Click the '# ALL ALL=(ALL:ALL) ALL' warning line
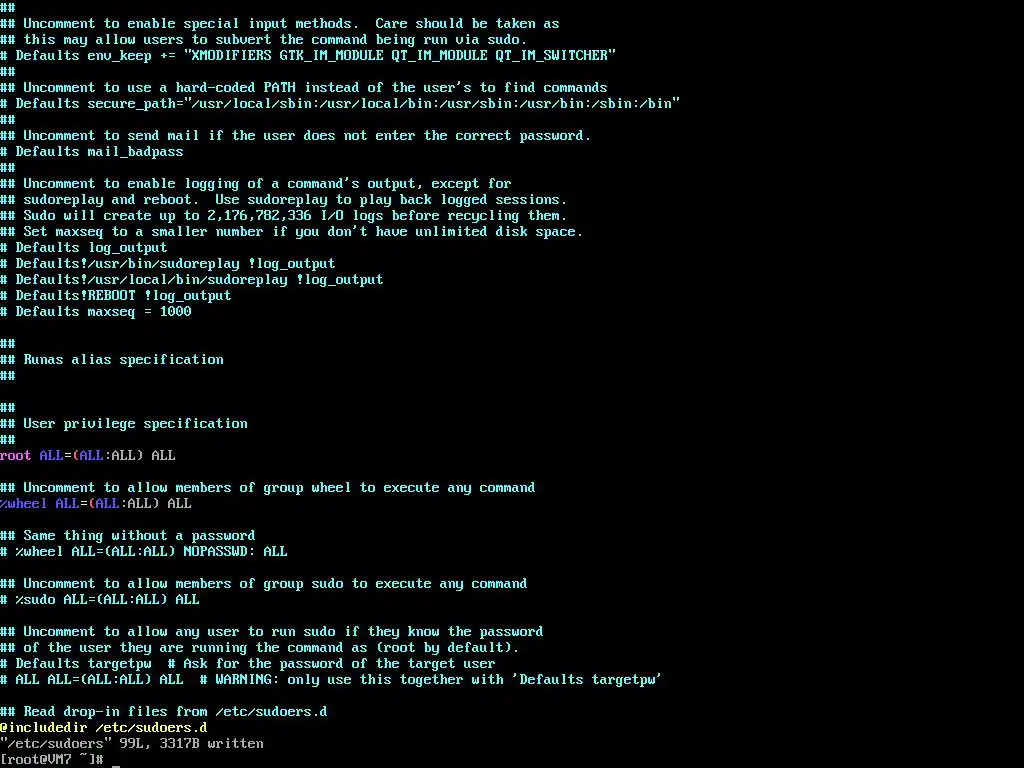 [x=330, y=679]
